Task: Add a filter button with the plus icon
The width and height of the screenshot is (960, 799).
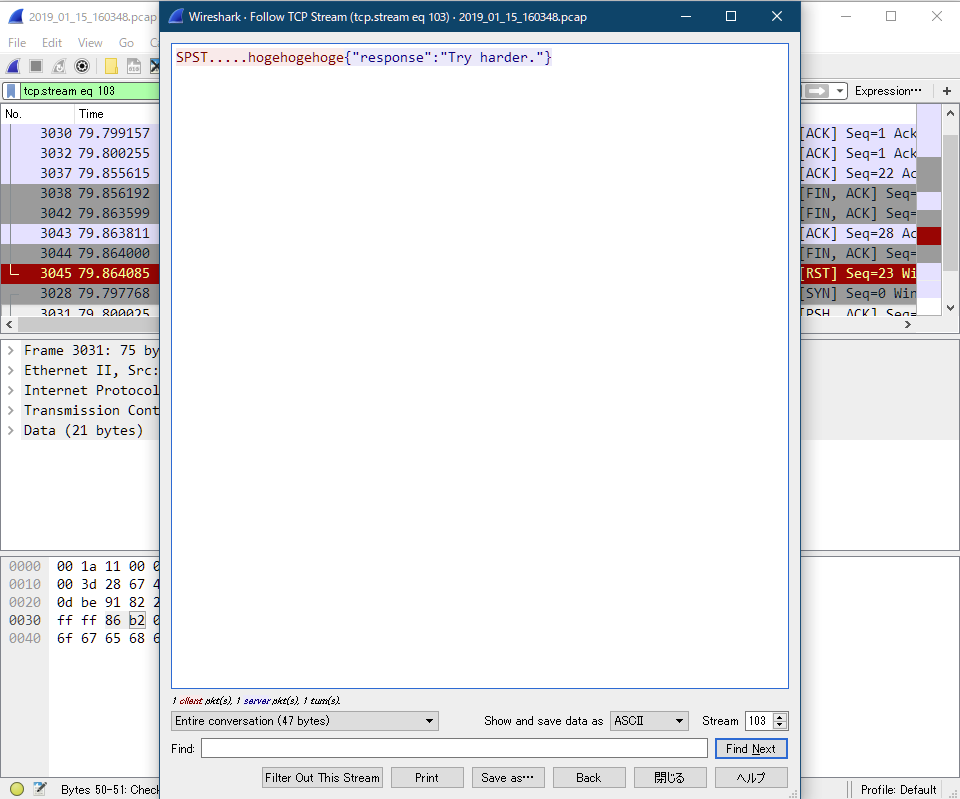Action: pos(947,91)
